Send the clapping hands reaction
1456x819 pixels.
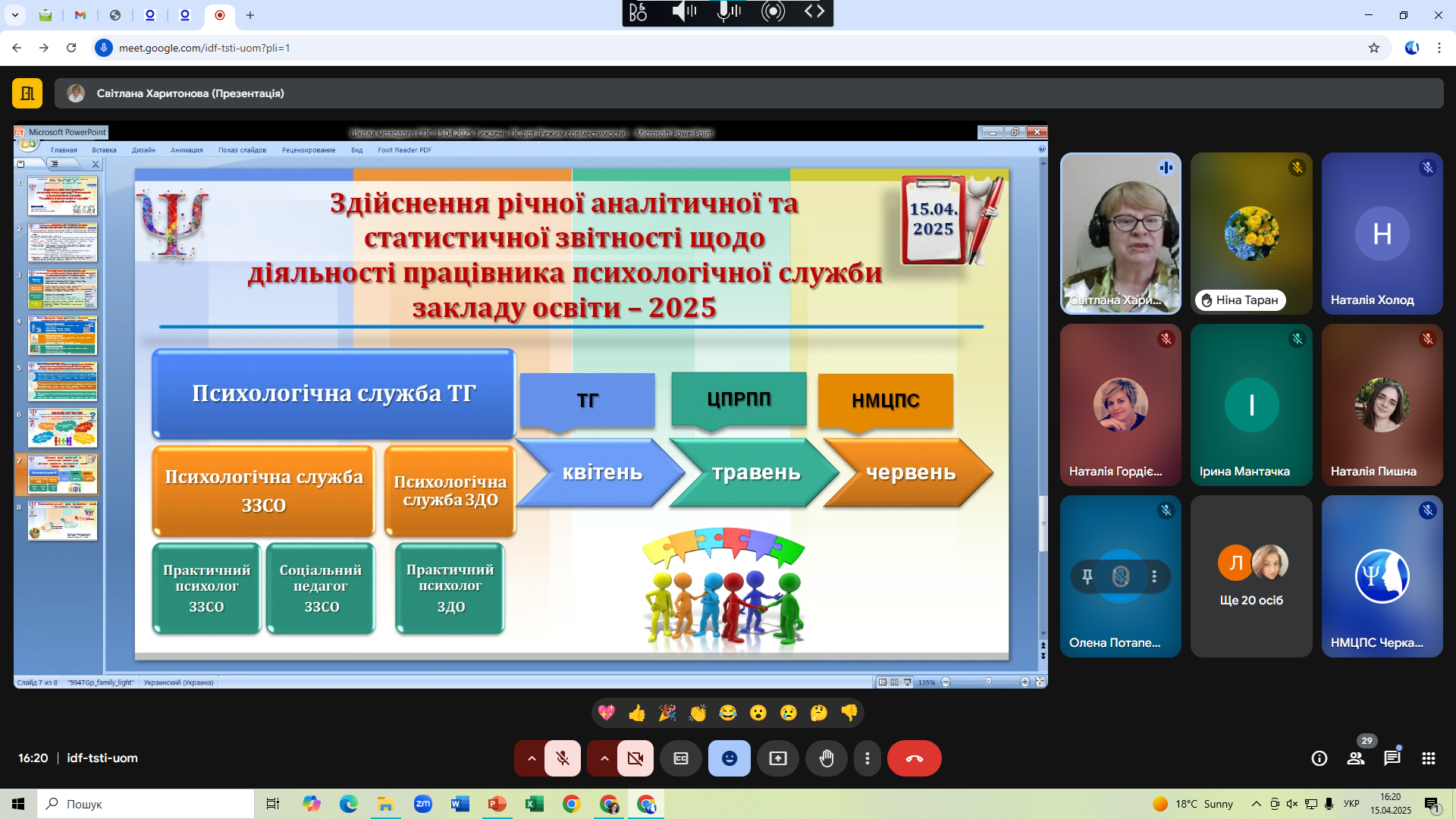coord(698,713)
